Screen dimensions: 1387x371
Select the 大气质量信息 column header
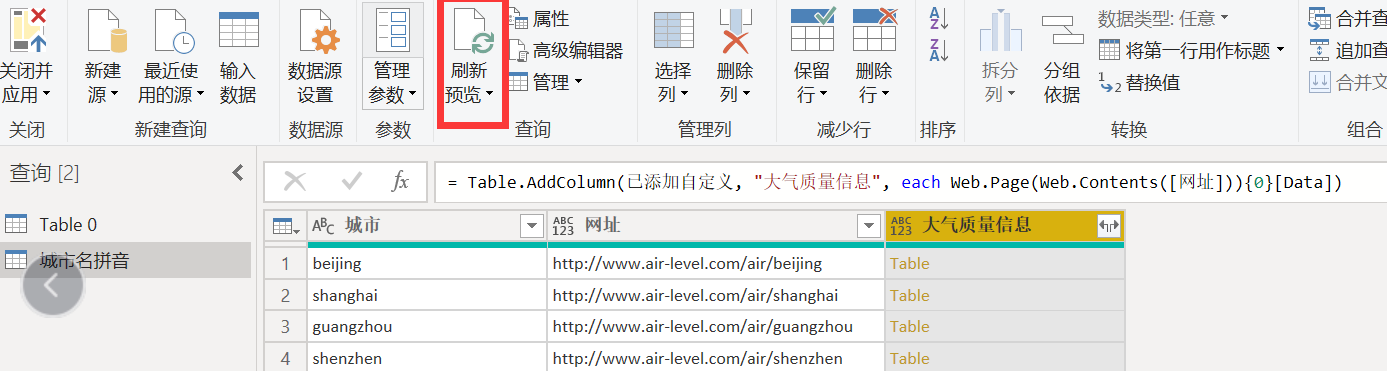[x=1005, y=226]
